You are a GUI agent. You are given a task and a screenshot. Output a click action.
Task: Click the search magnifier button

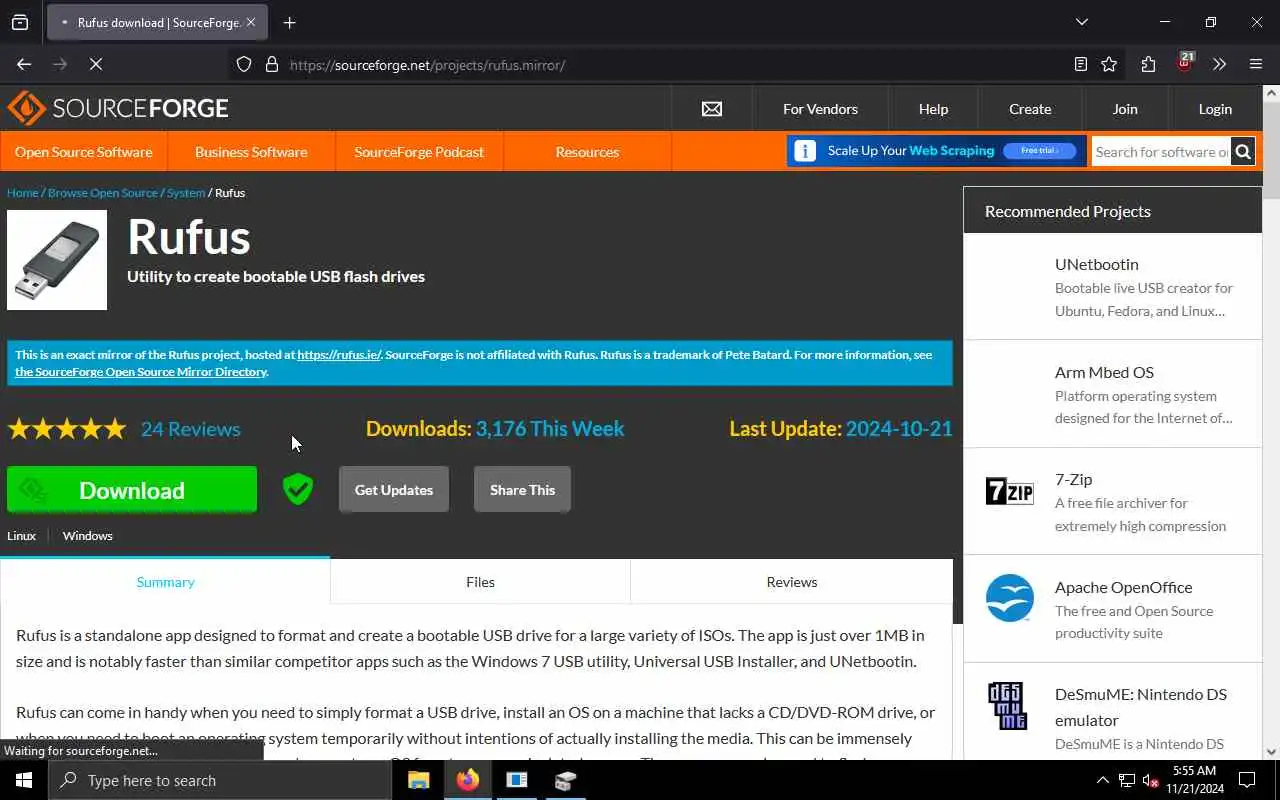pos(1243,152)
